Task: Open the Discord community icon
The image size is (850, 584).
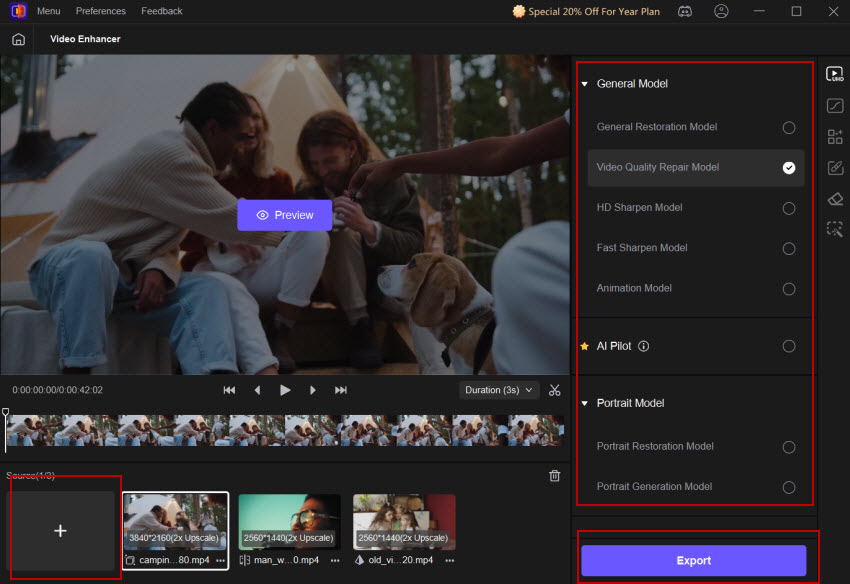Action: (685, 11)
